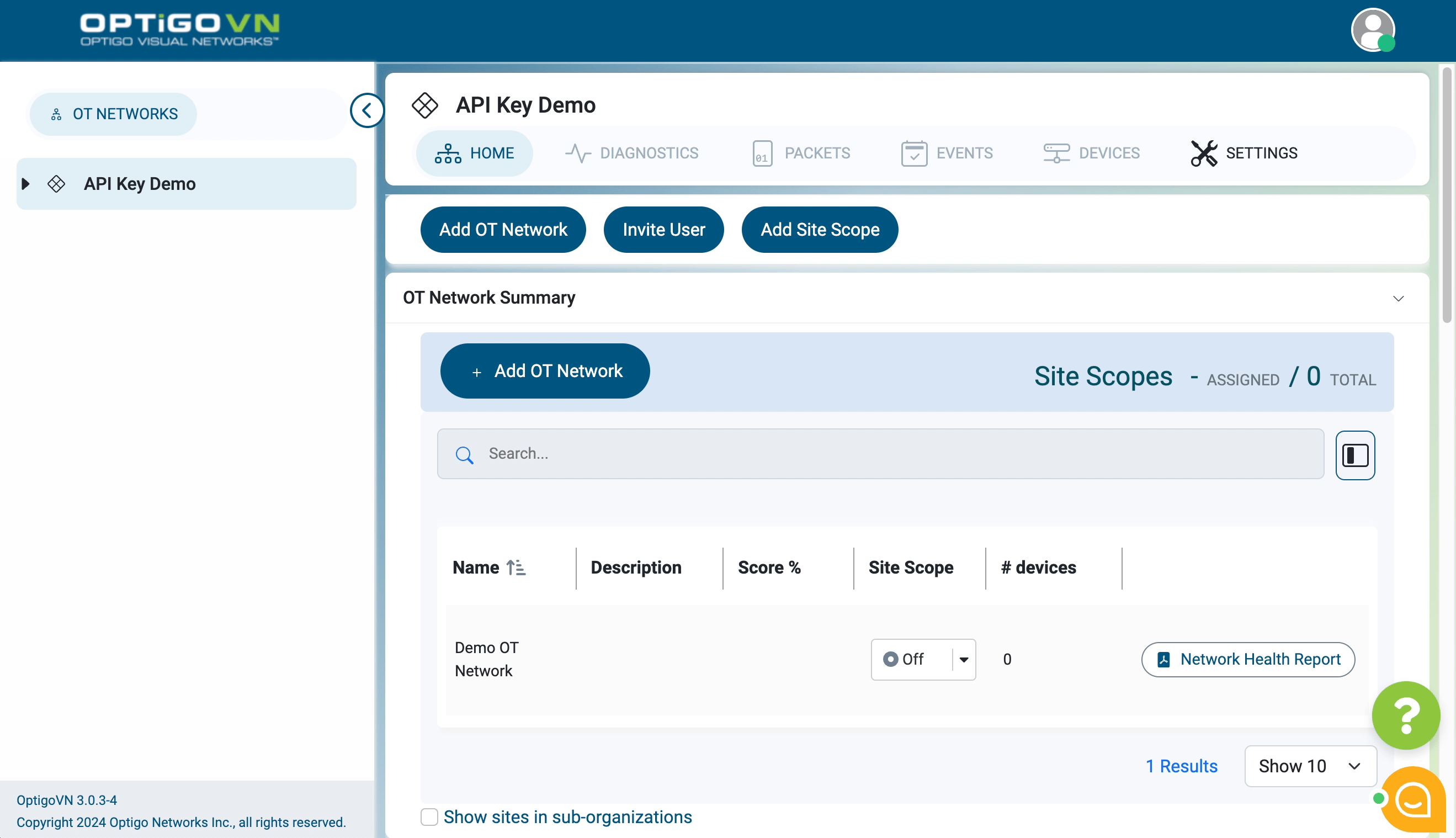The image size is (1456, 838).
Task: Click the Off radio indicator in Site Scope
Action: coord(890,659)
